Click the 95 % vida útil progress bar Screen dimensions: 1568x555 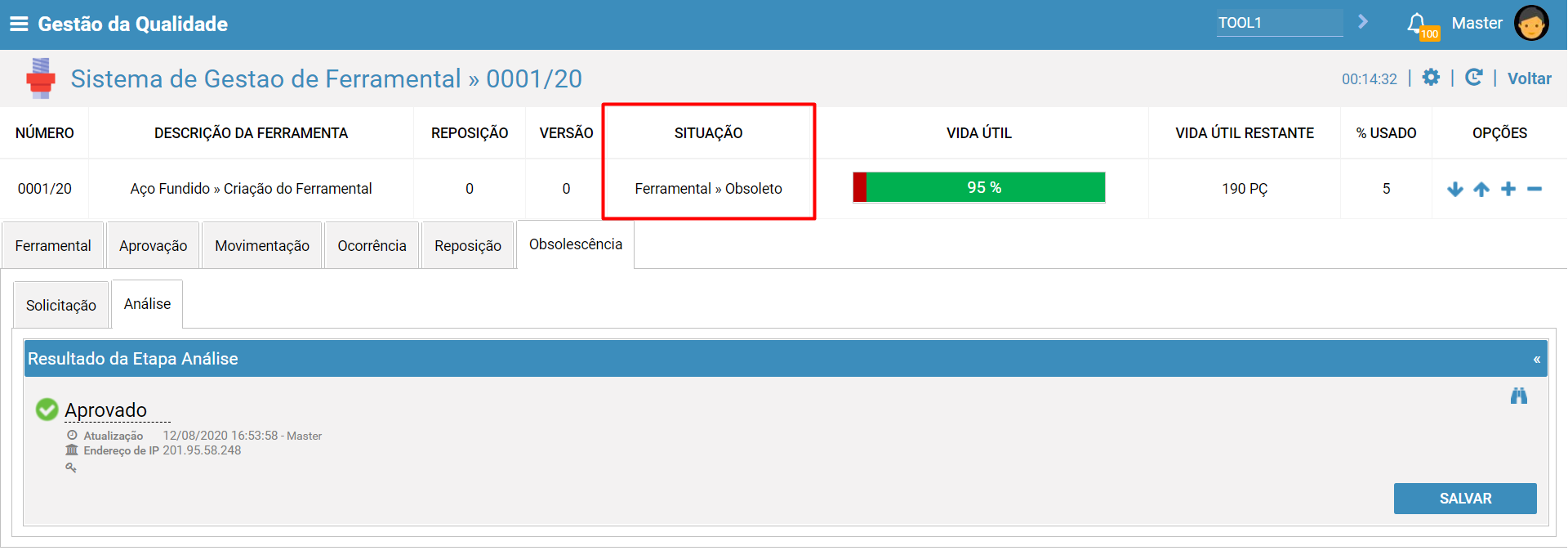[979, 187]
